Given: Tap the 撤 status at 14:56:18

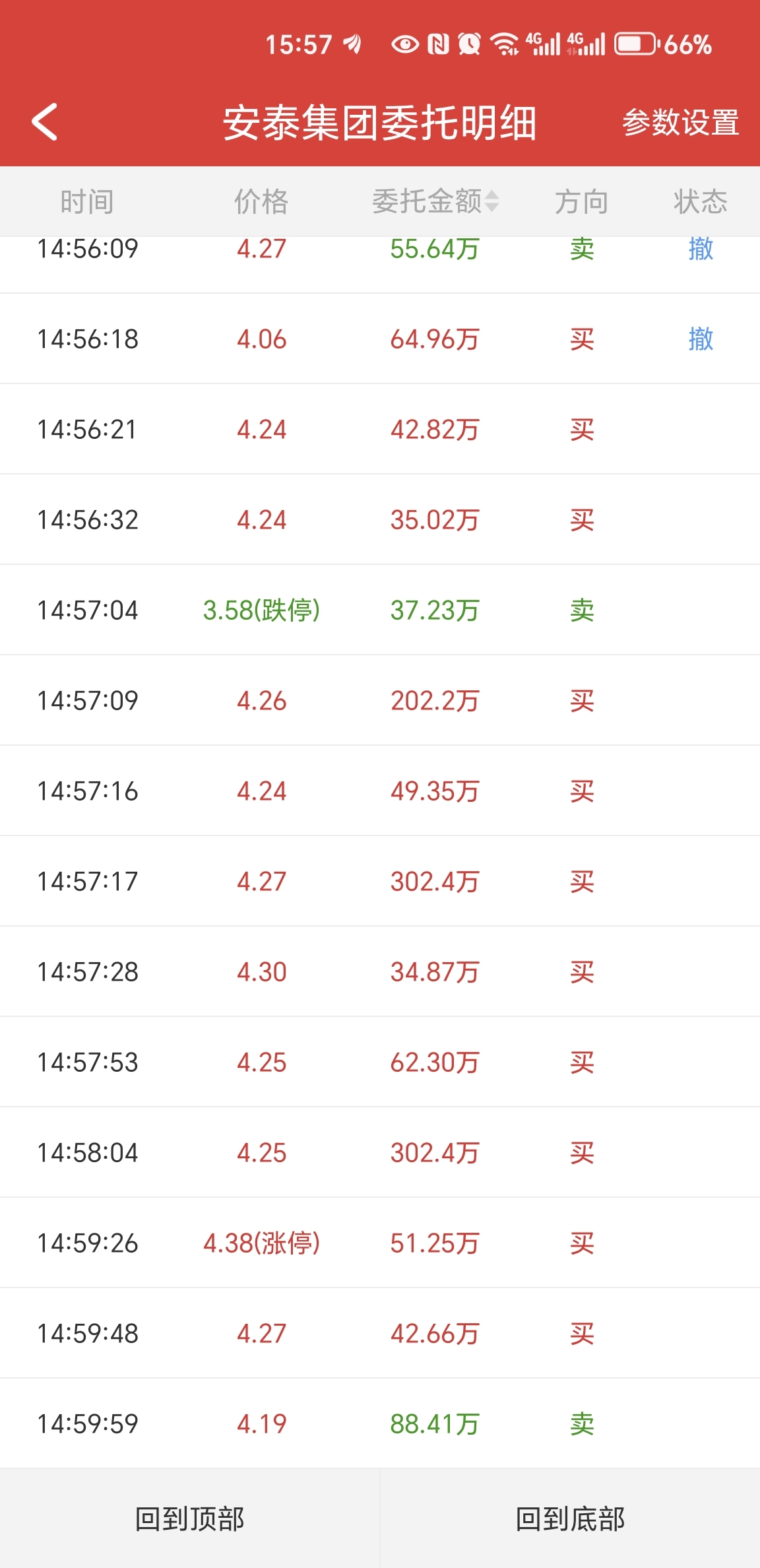Looking at the screenshot, I should point(701,339).
